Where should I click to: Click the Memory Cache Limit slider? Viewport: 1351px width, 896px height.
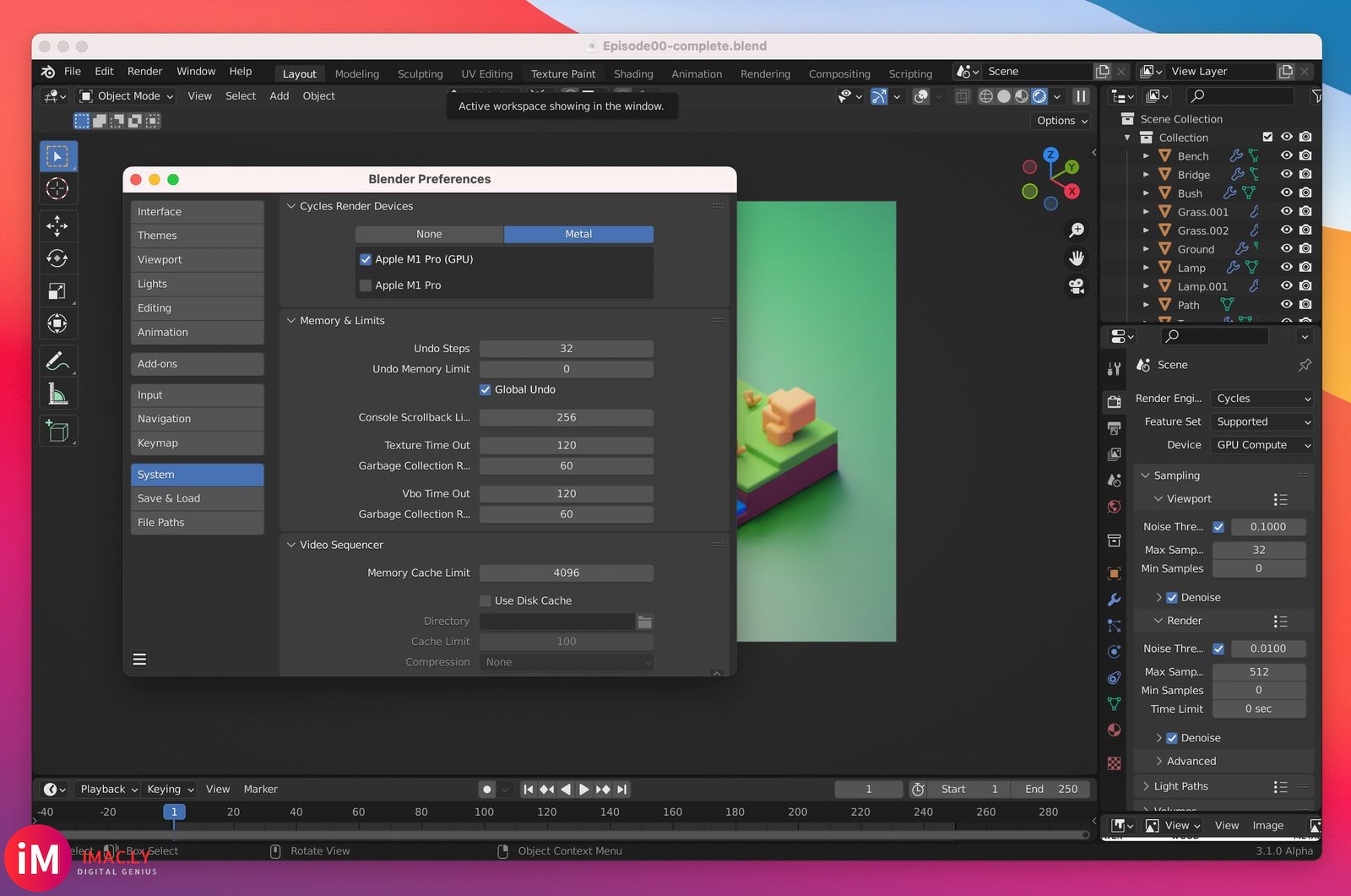(x=567, y=573)
